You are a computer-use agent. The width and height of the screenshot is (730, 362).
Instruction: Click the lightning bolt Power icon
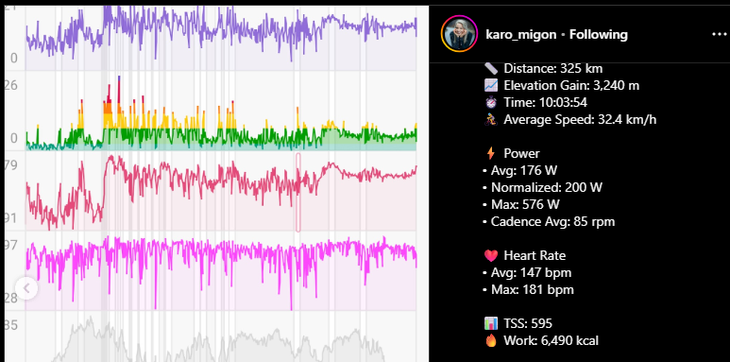click(491, 154)
